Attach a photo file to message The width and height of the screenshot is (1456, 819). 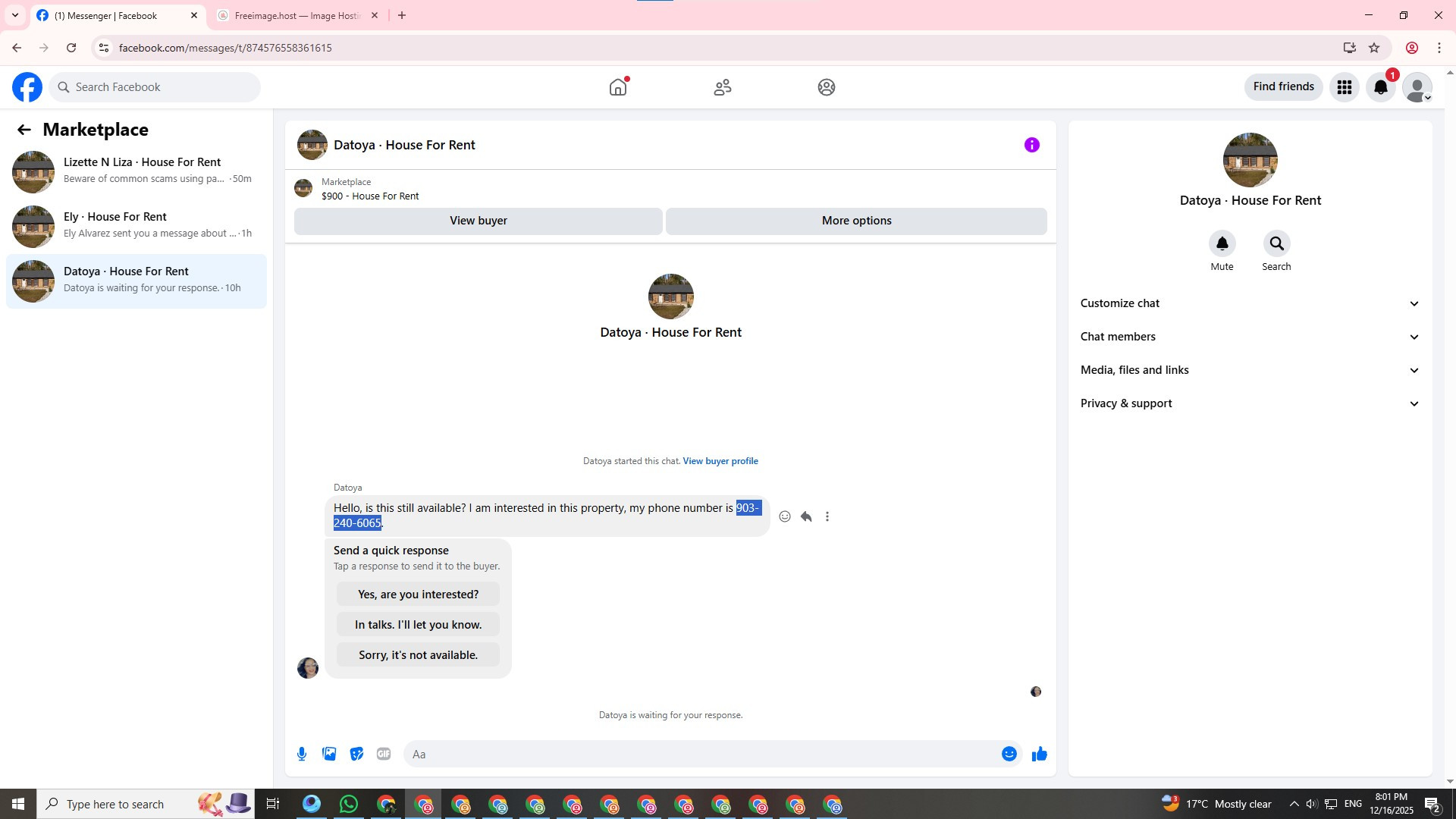tap(329, 754)
